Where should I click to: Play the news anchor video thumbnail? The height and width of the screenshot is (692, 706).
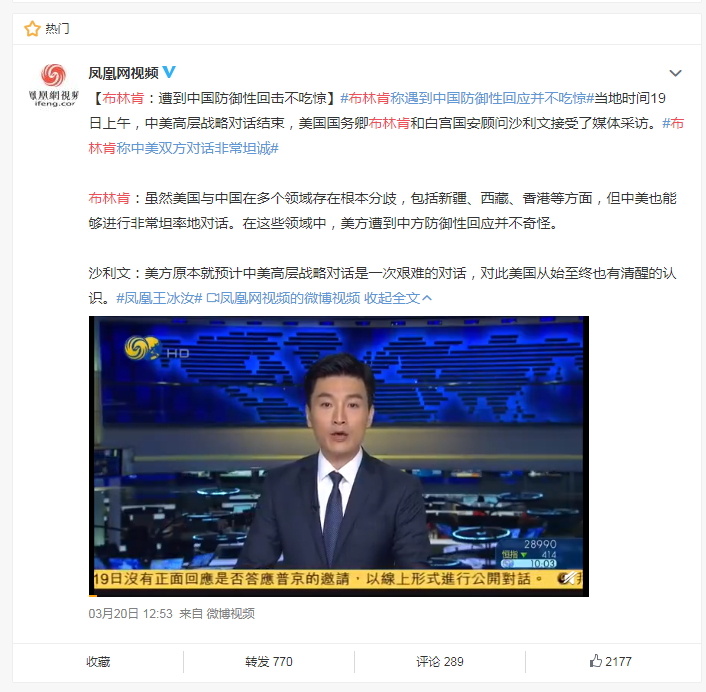pyautogui.click(x=339, y=456)
